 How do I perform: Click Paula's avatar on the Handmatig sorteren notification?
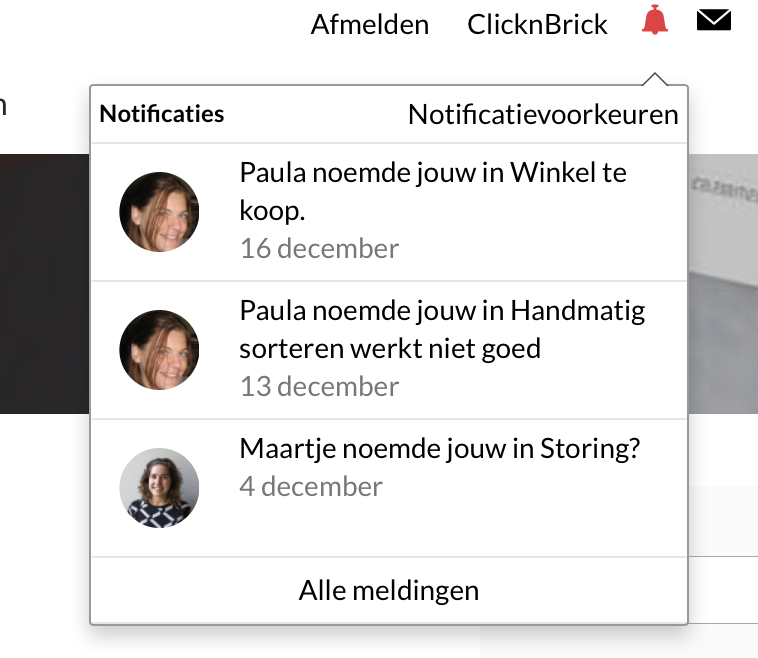pyautogui.click(x=159, y=350)
